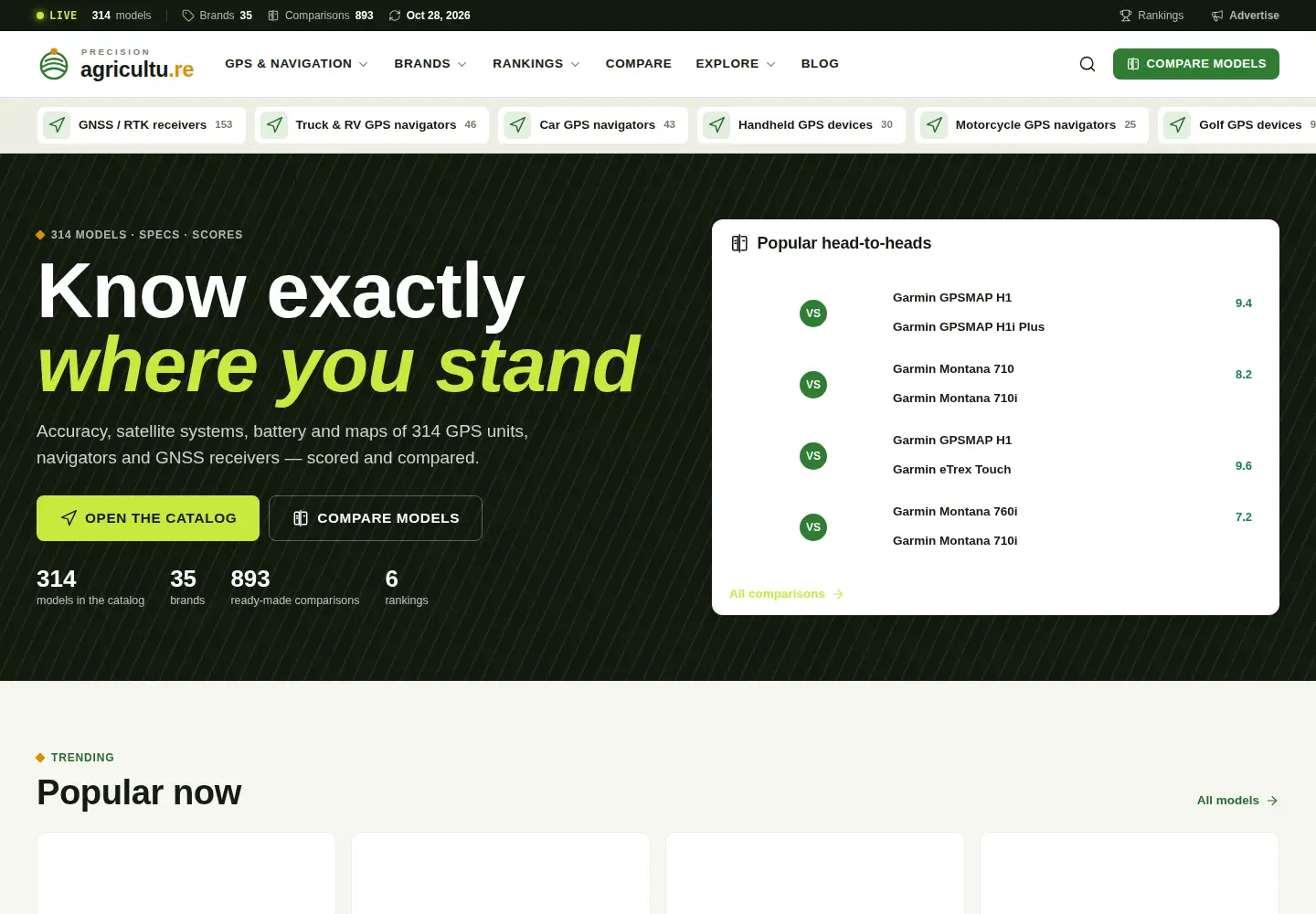The image size is (1316, 914).
Task: Click the Rankings trophy icon
Action: 1126,16
